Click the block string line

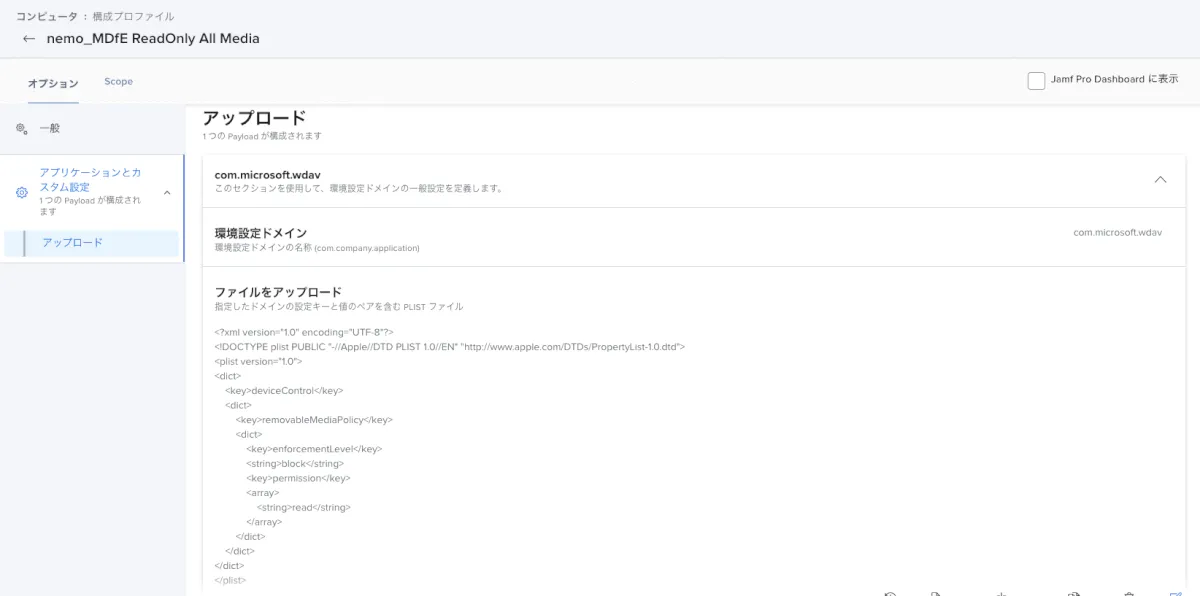point(295,464)
